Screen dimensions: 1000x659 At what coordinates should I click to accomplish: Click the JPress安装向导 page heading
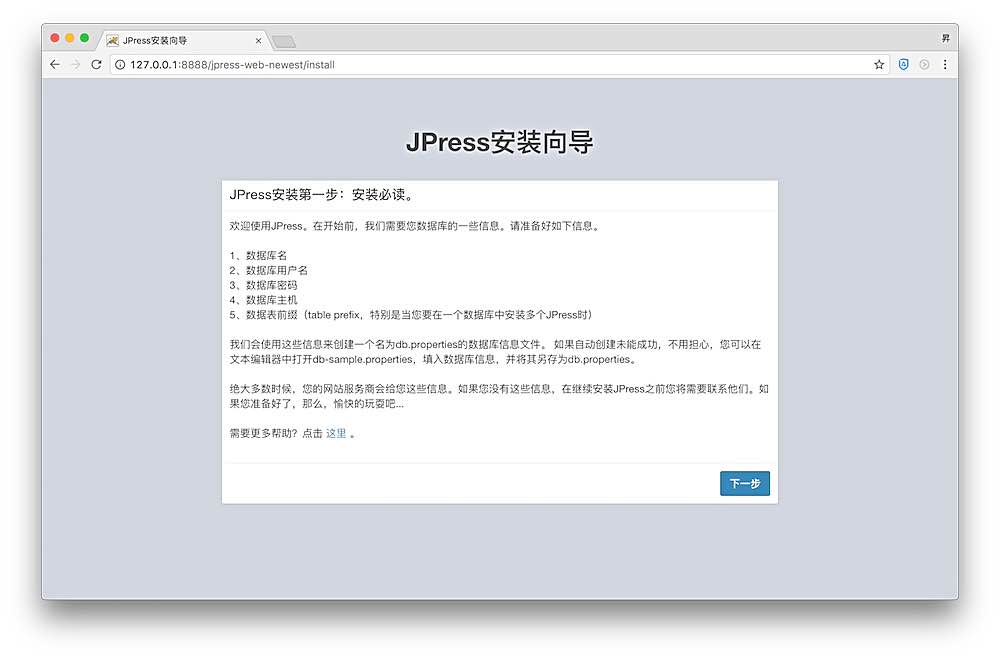point(499,142)
